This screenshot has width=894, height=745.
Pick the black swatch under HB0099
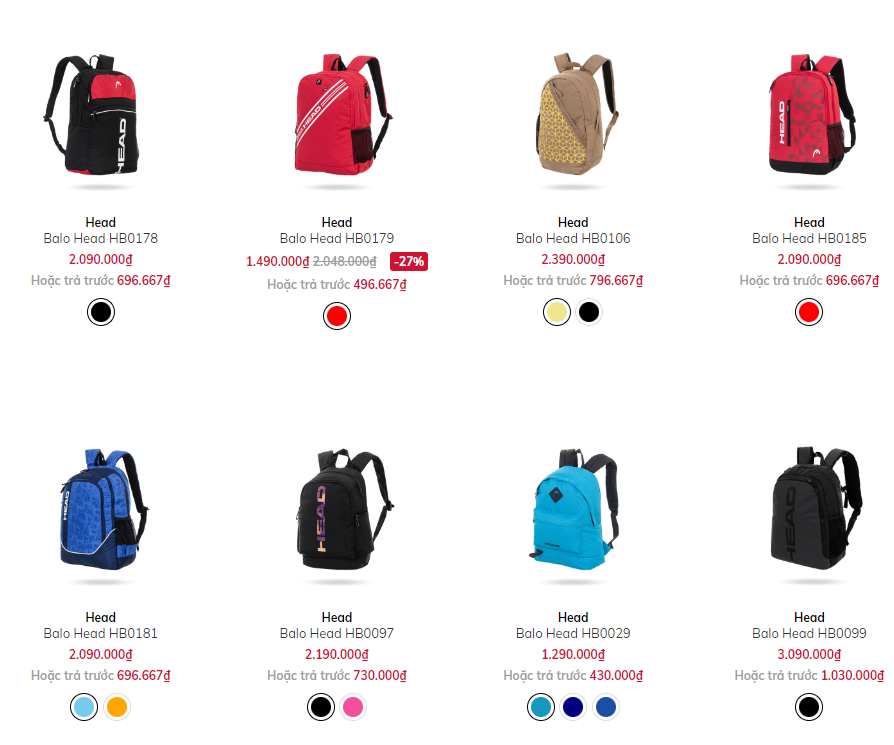point(809,707)
